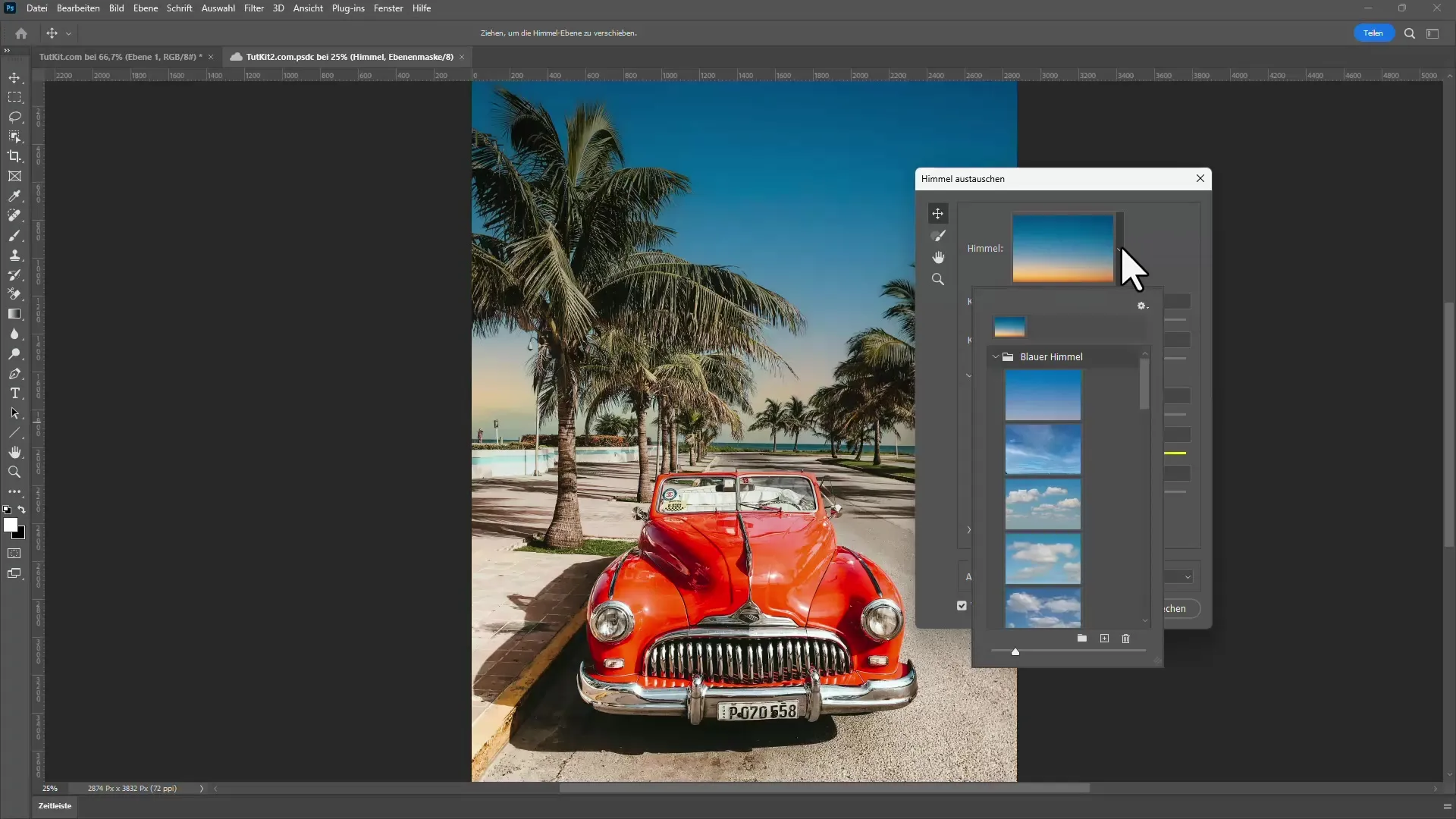Open the Edit Toolbar three-dots menu
This screenshot has height=819, width=1456.
click(14, 492)
